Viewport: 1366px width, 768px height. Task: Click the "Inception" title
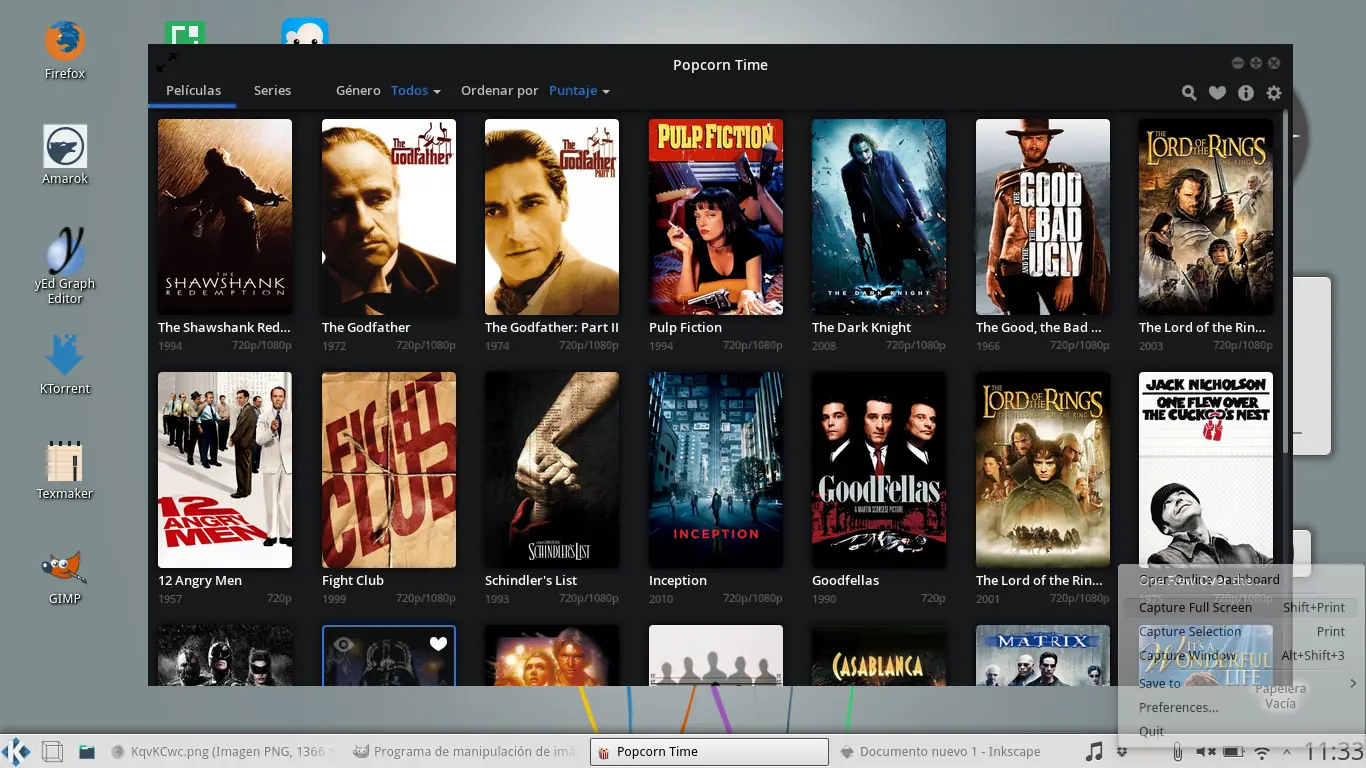[678, 580]
